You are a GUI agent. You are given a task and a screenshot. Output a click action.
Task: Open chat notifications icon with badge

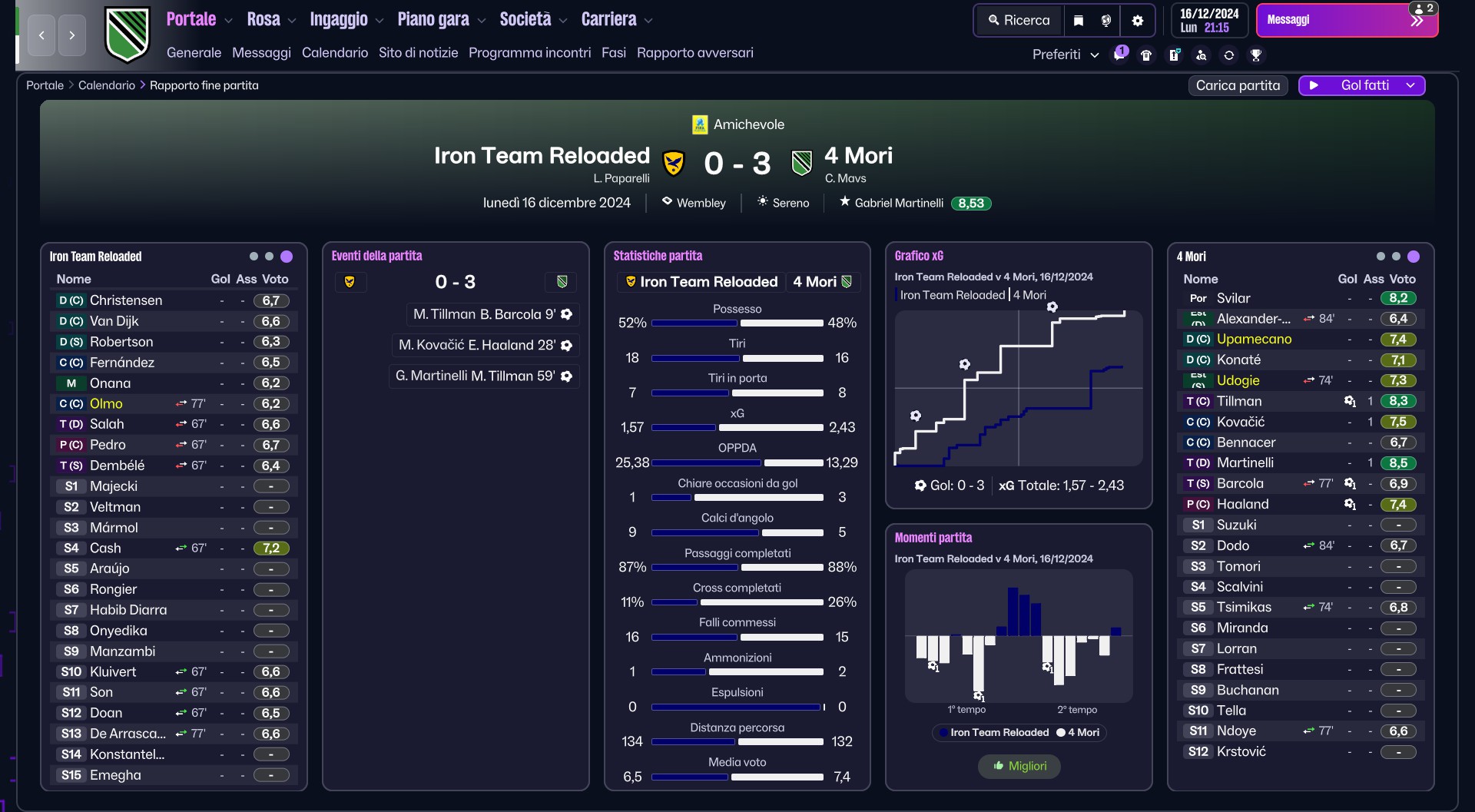tap(1119, 54)
